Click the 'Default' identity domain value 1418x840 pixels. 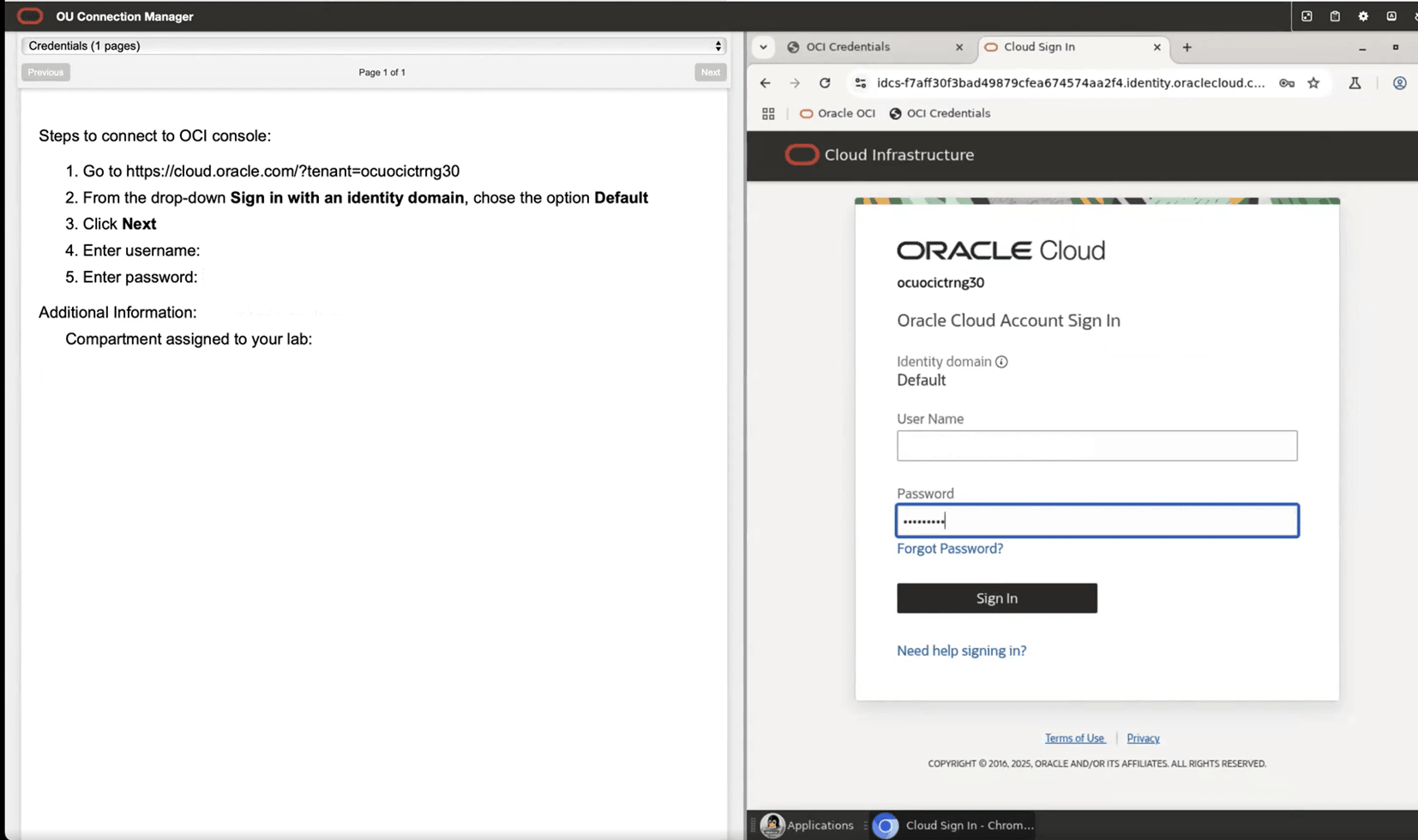(922, 381)
